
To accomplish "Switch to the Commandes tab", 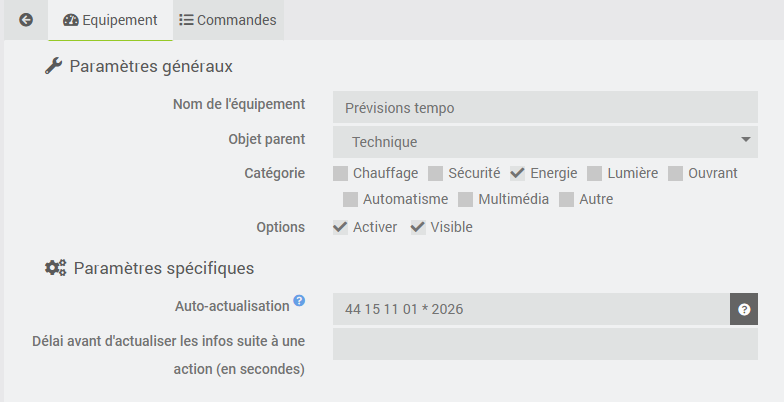I will pos(228,20).
